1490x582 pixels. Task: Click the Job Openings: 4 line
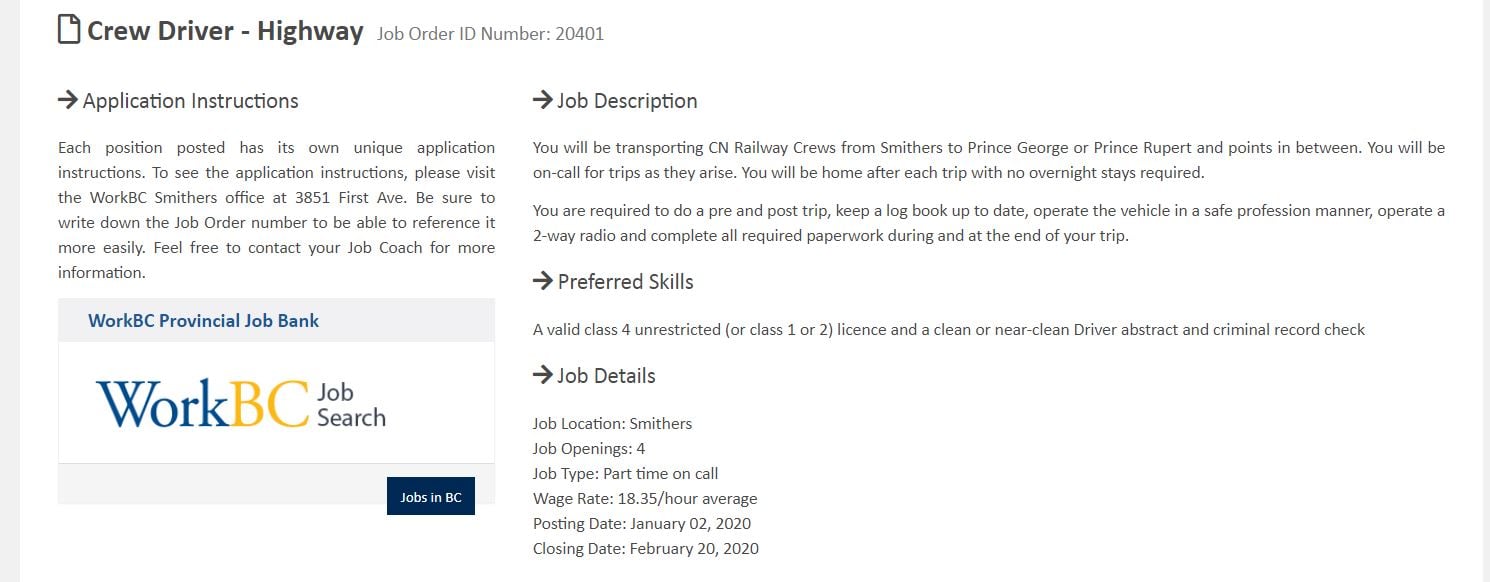[x=589, y=448]
